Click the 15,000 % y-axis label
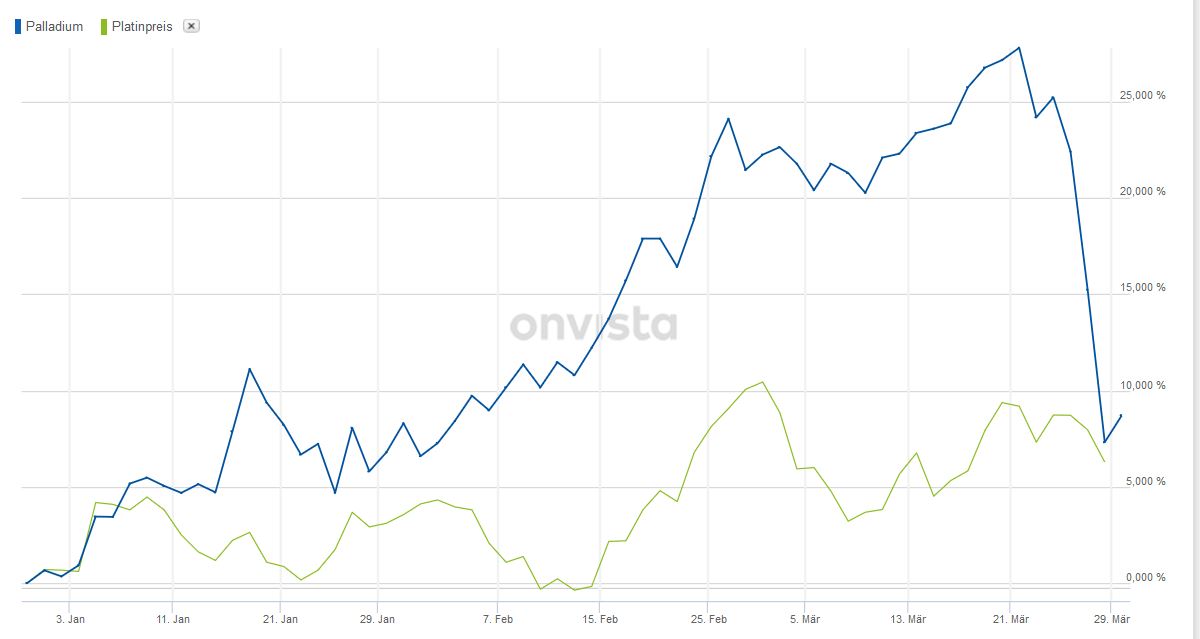 (1142, 288)
